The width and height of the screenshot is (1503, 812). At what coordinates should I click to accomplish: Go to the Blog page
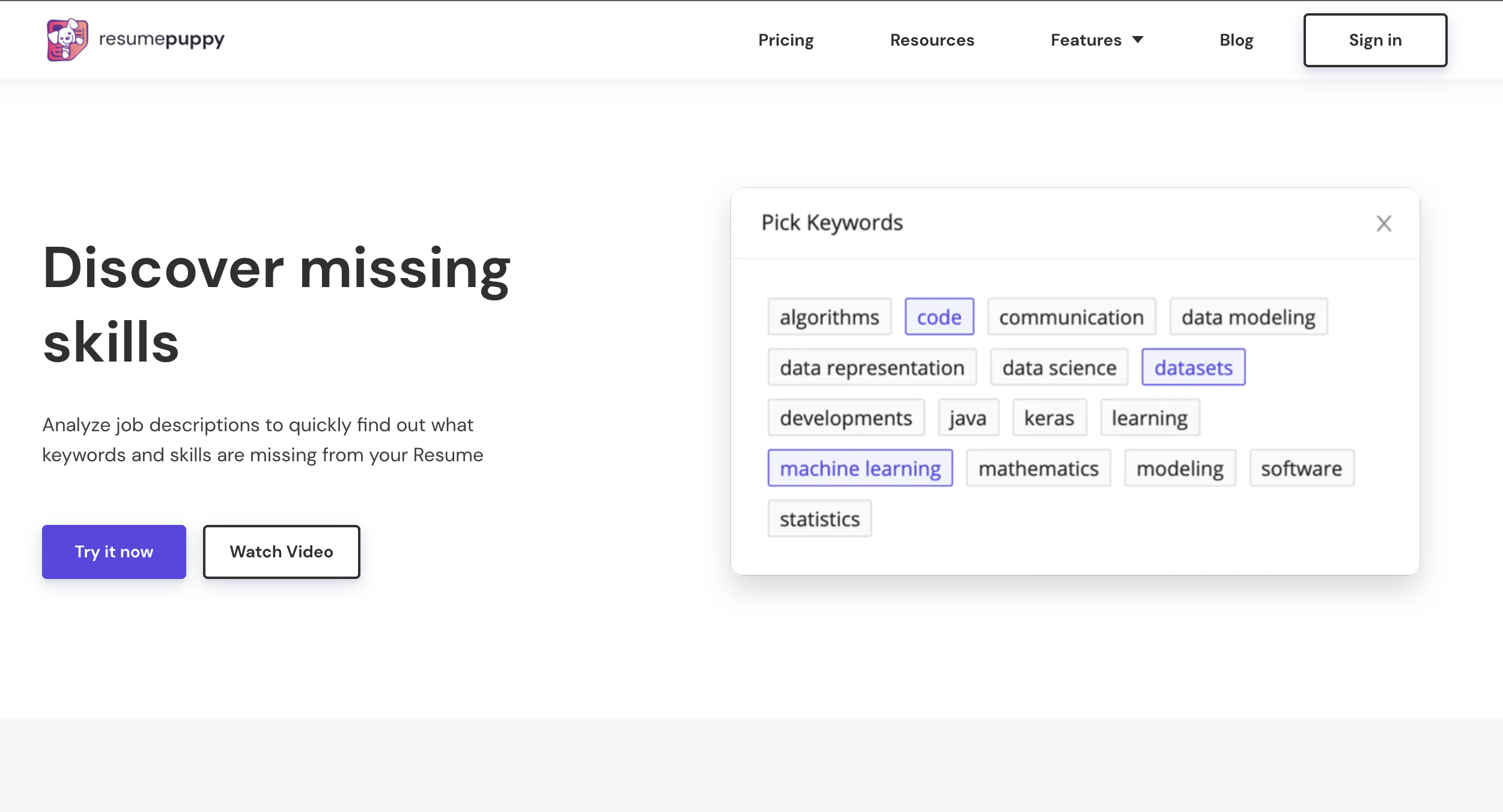tap(1236, 40)
